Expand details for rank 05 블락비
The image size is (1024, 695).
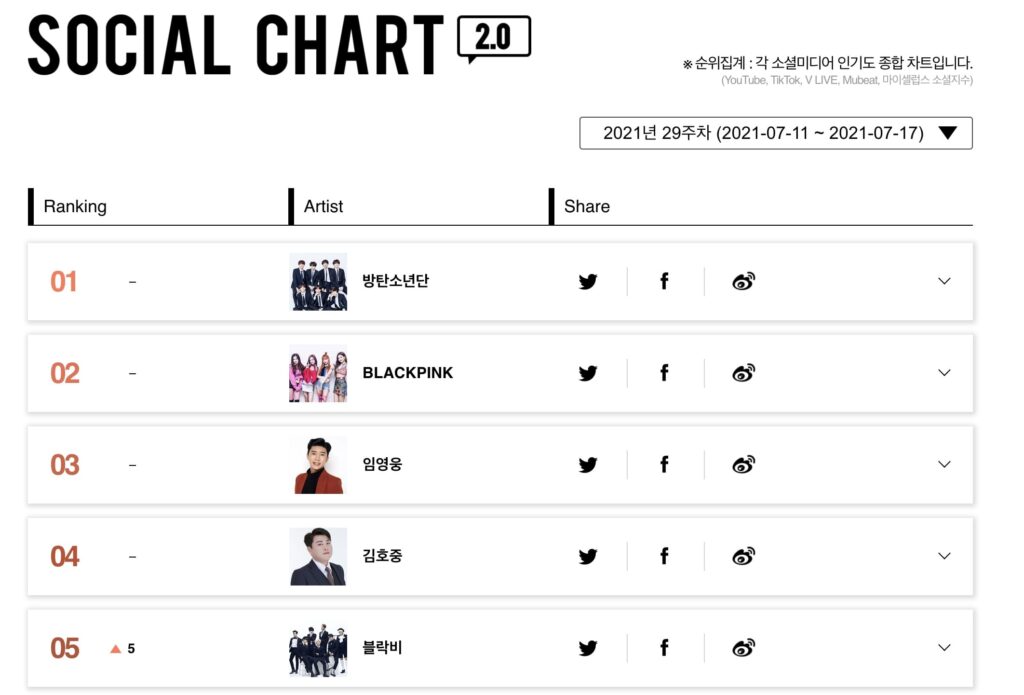tap(944, 647)
